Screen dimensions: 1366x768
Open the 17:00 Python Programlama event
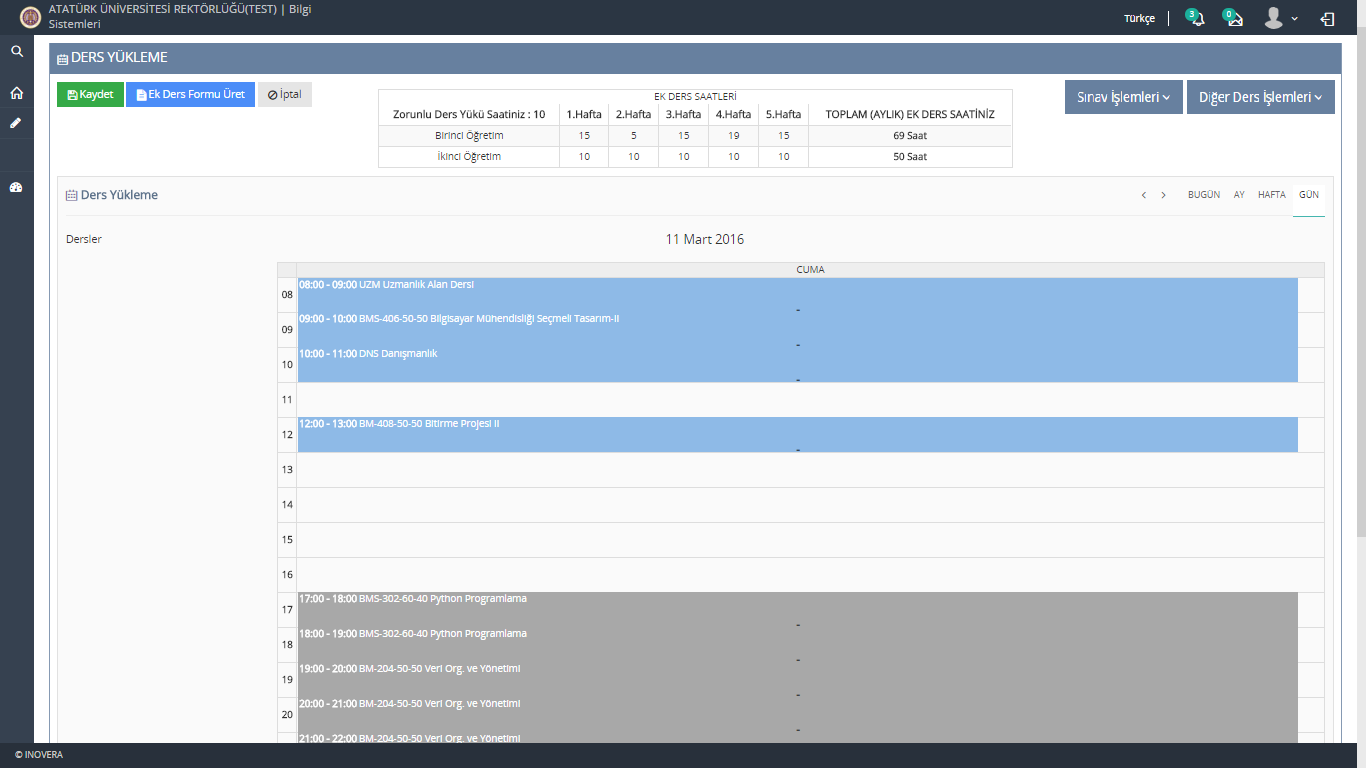[x=797, y=610]
